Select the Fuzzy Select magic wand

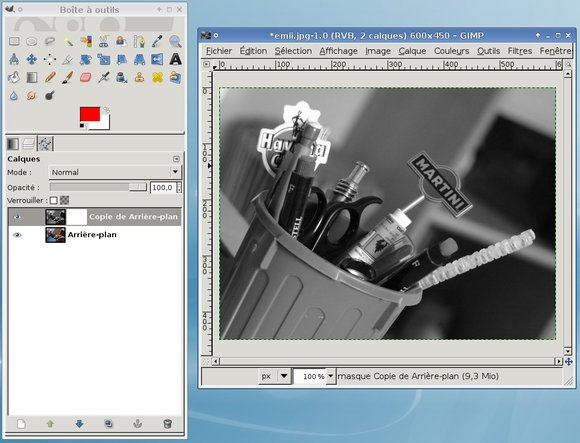pos(68,41)
